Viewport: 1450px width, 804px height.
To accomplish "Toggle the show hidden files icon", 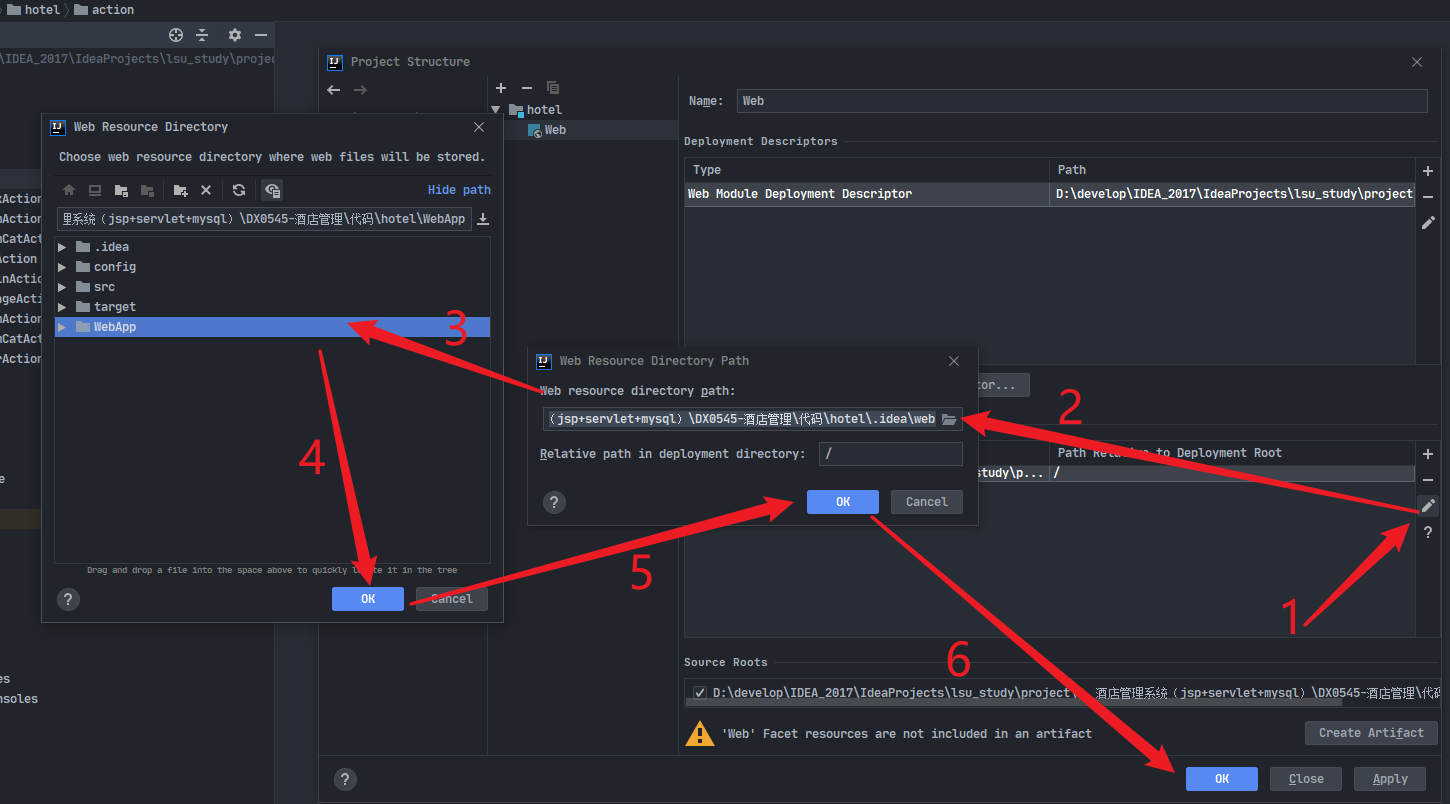I will [271, 190].
